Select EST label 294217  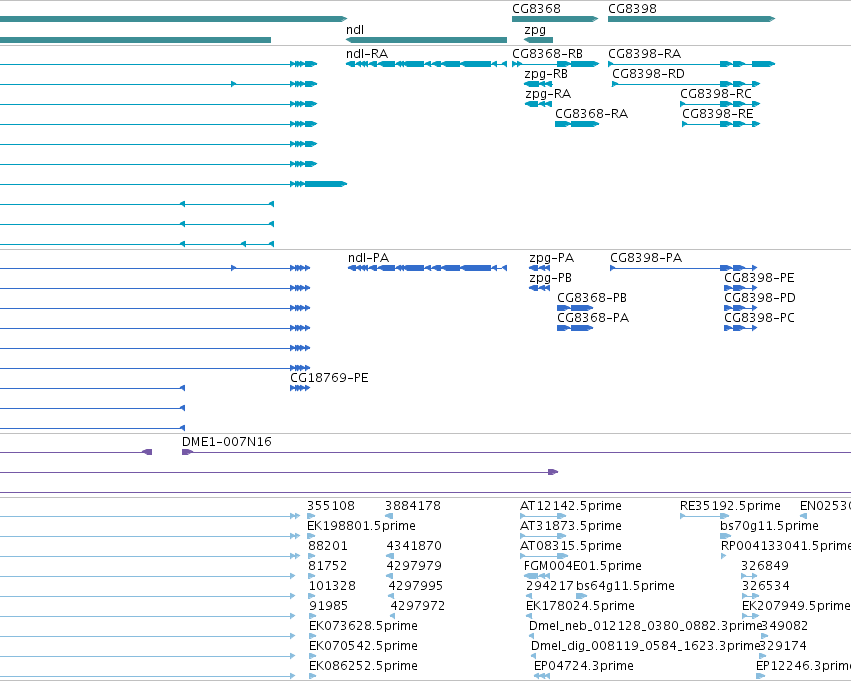[x=550, y=586]
